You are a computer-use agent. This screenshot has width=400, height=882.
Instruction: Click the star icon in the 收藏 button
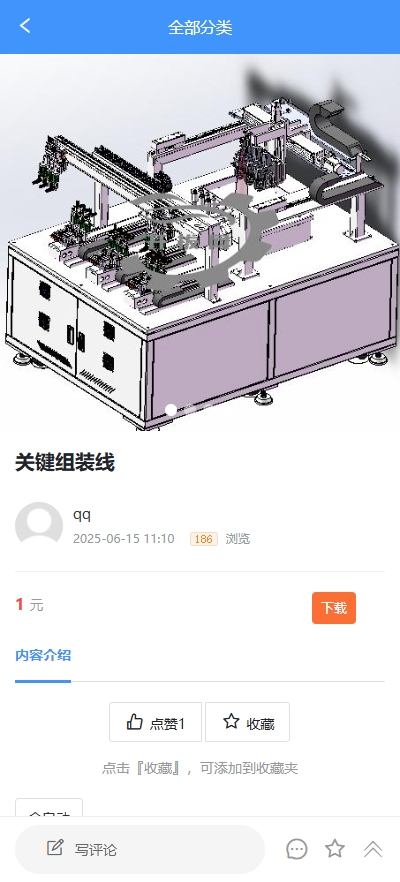(x=231, y=721)
